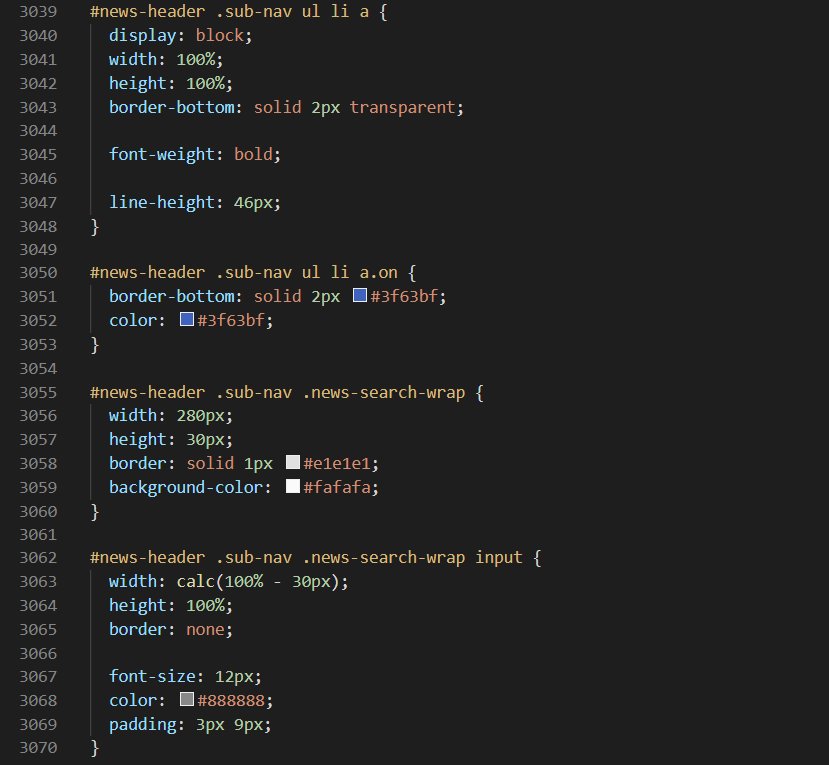Click empty line number 3044
Image resolution: width=829 pixels, height=765 pixels.
pyautogui.click(x=38, y=131)
